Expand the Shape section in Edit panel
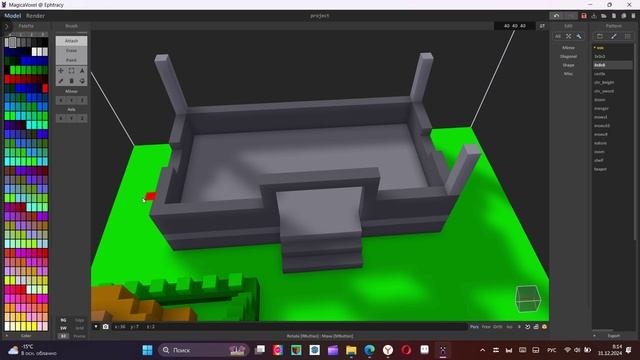The height and width of the screenshot is (360, 640). 569,65
